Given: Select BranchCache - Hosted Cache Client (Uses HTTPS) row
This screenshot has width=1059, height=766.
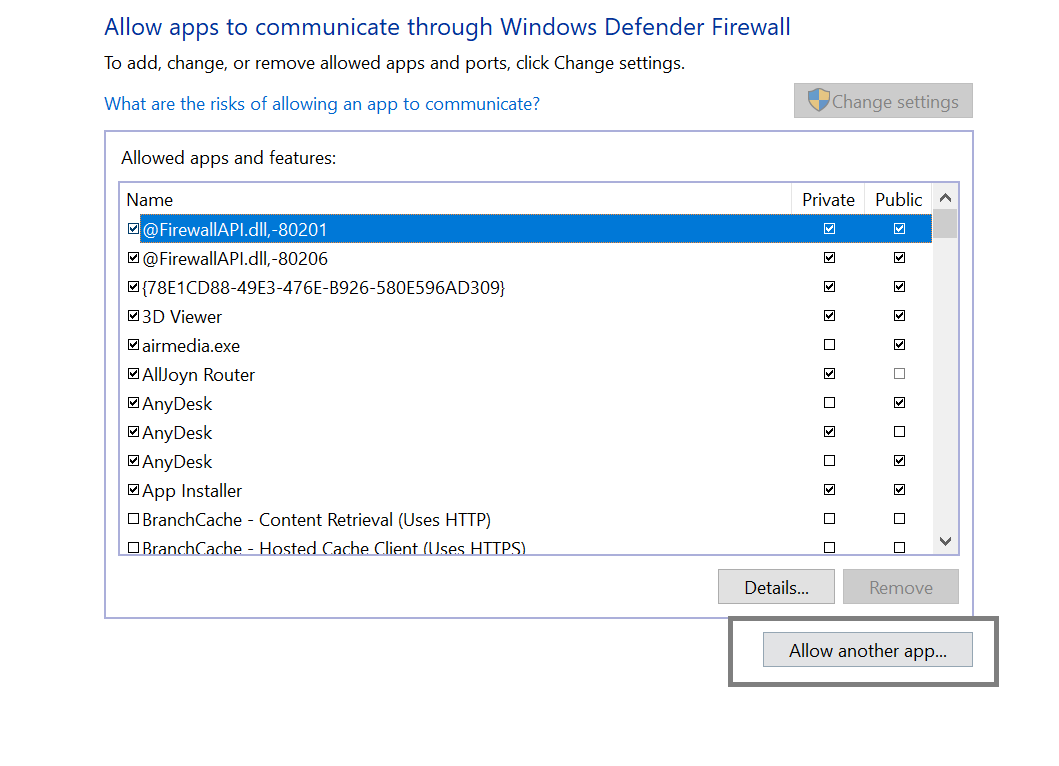Looking at the screenshot, I should (x=527, y=544).
